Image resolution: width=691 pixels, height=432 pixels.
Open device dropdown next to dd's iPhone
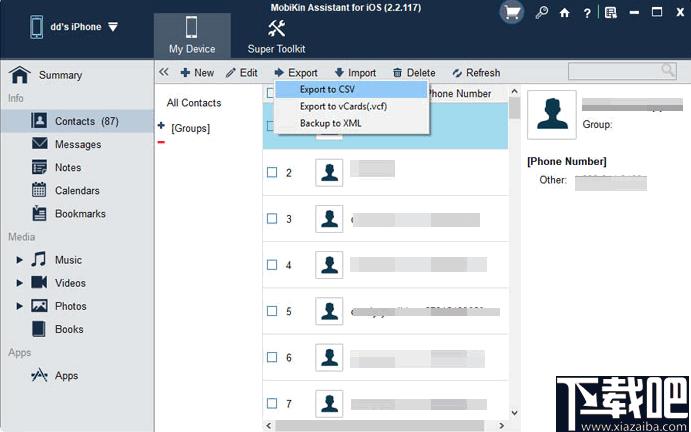coord(113,27)
